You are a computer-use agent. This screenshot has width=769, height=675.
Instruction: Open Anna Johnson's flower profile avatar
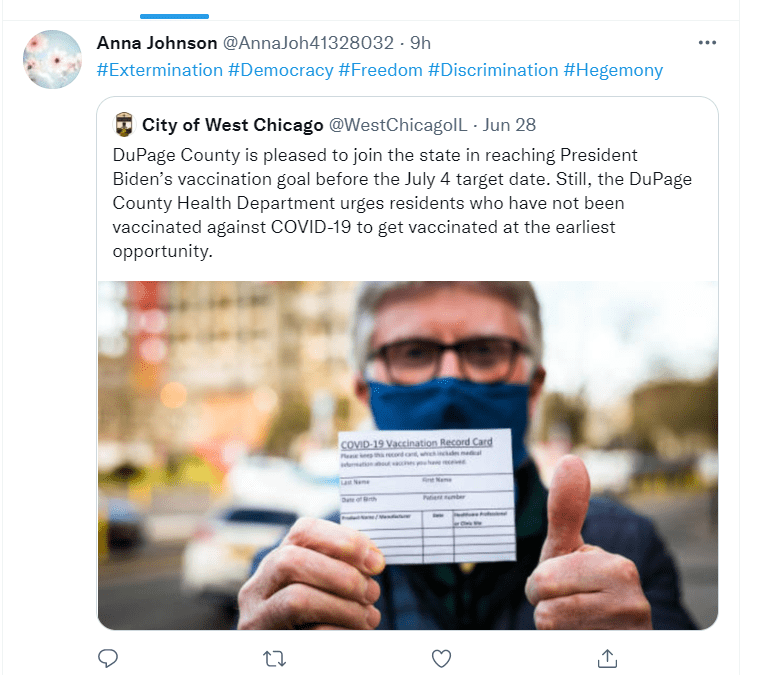[52, 59]
